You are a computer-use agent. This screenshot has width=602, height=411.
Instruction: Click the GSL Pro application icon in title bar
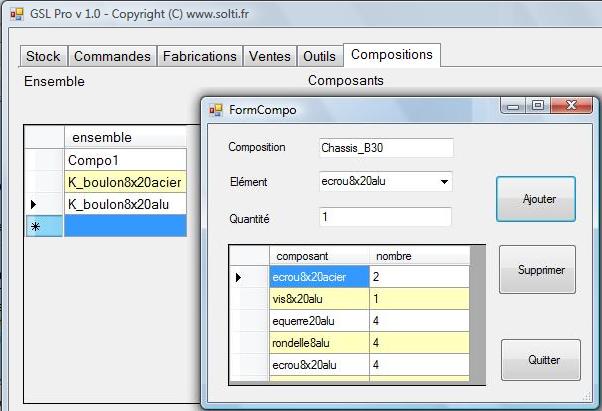(x=17, y=14)
